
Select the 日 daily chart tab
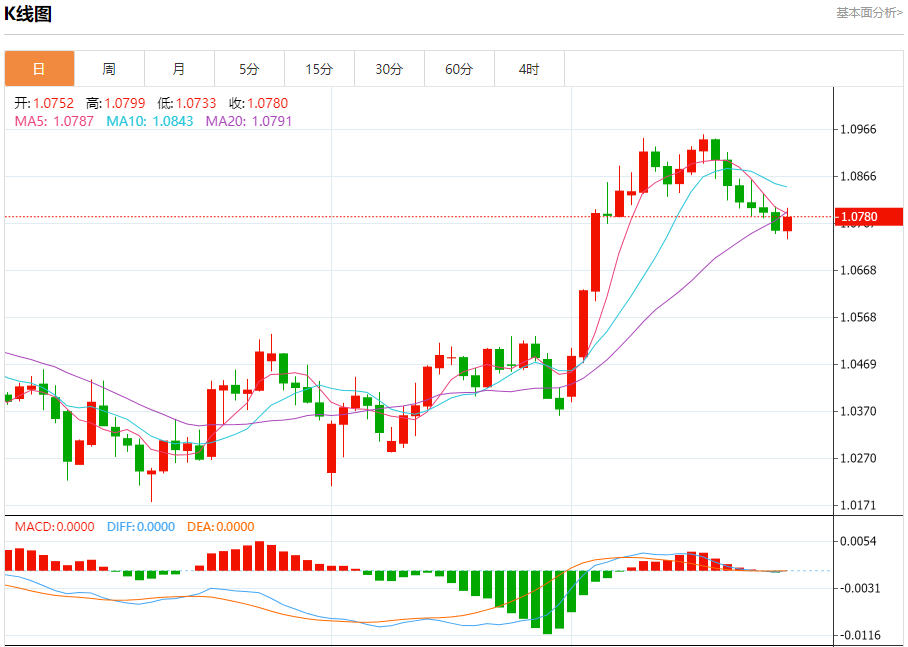[39, 69]
